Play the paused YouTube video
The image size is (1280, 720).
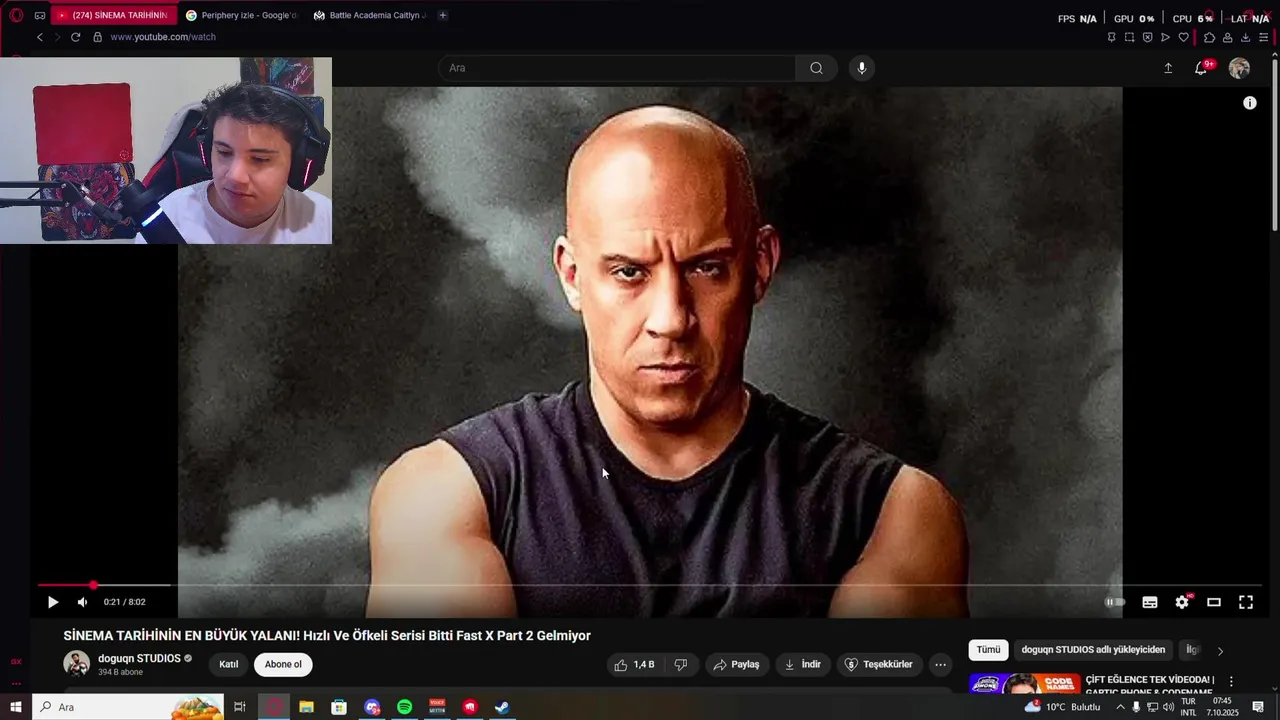click(53, 602)
